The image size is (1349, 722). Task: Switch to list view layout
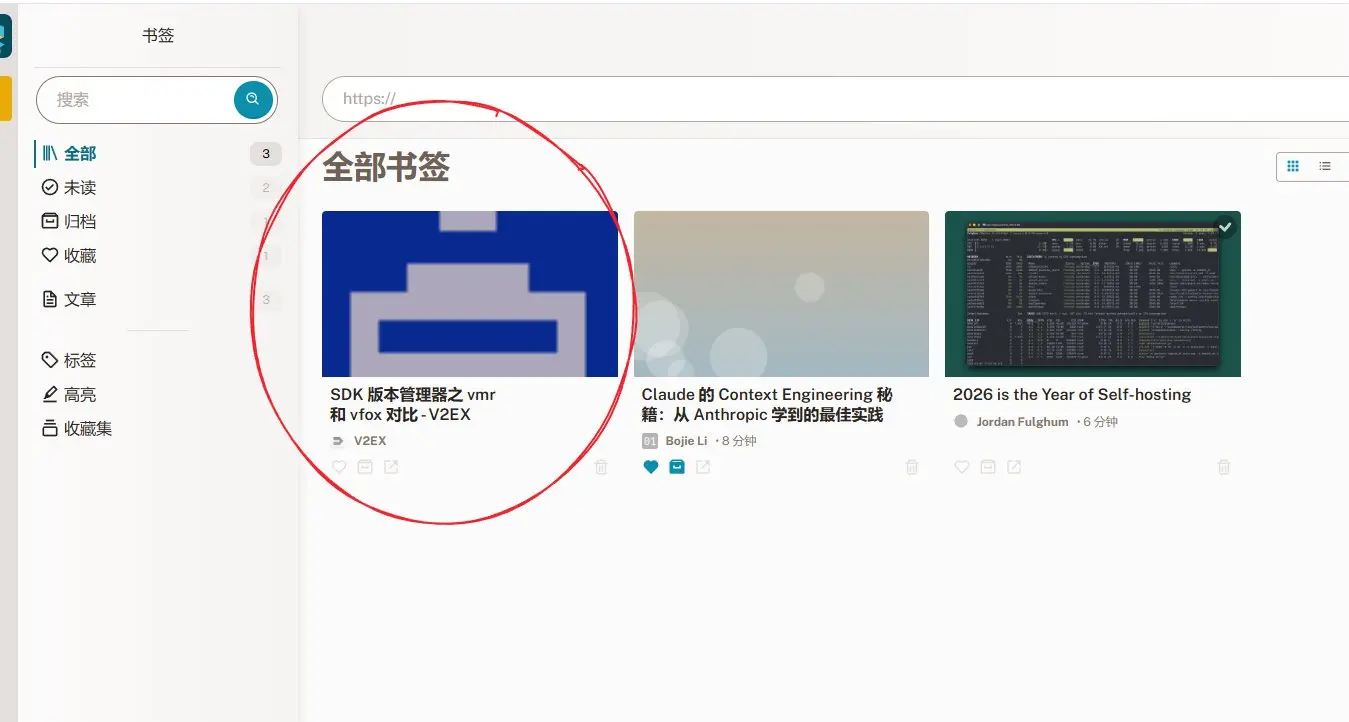pyautogui.click(x=1325, y=166)
